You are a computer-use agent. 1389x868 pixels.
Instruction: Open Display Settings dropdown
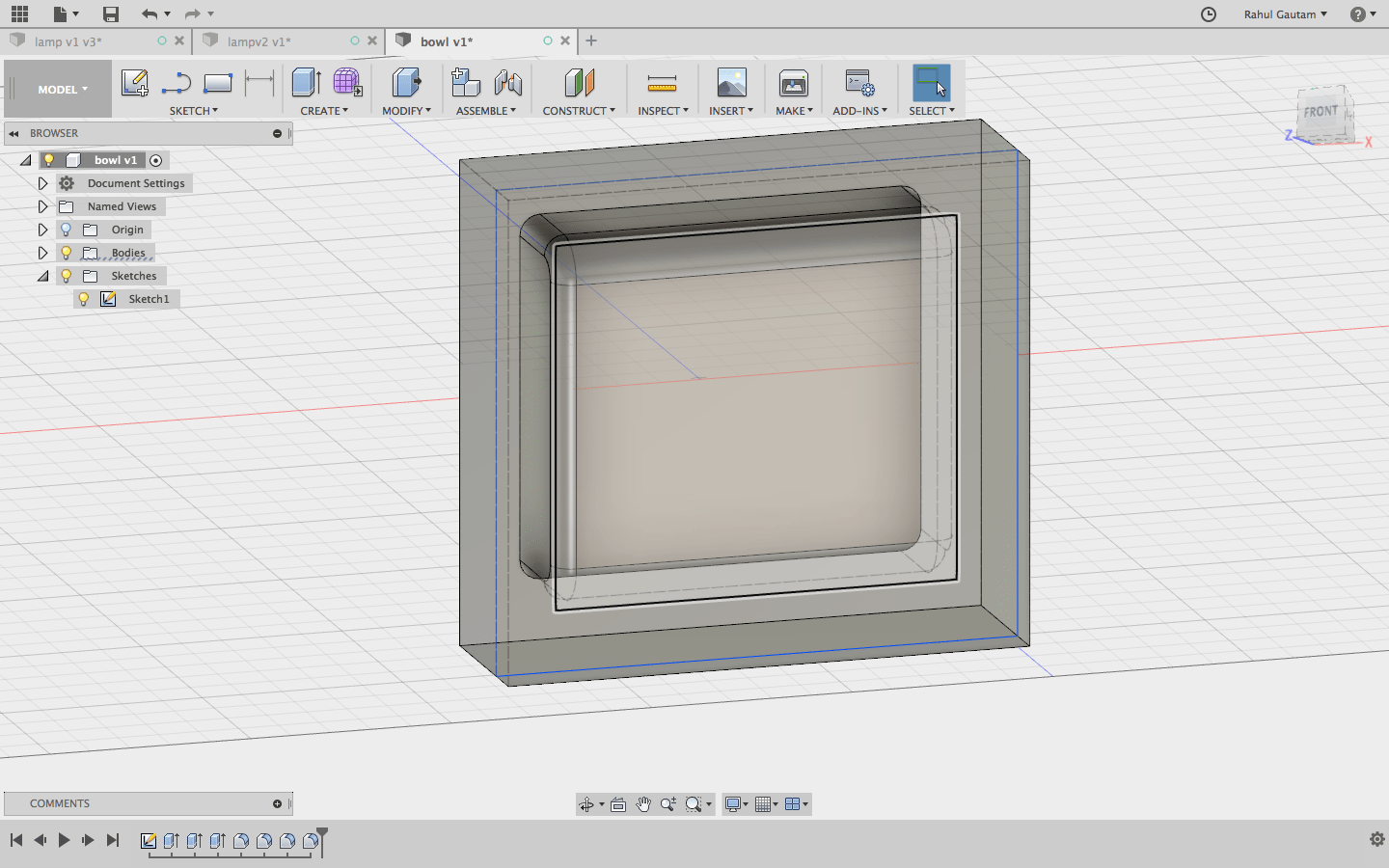point(737,804)
